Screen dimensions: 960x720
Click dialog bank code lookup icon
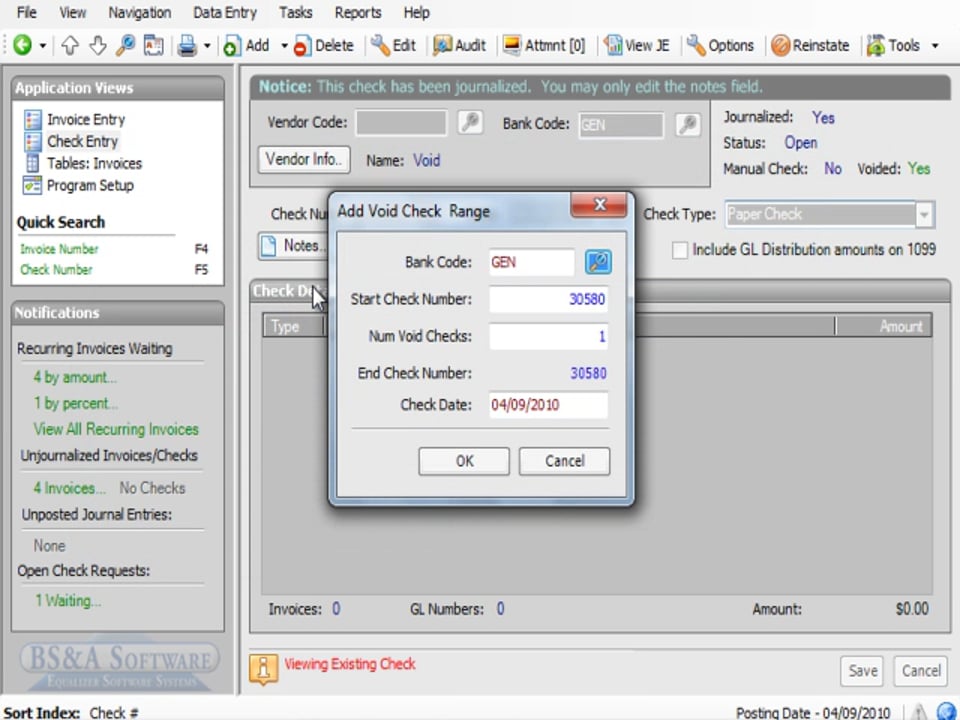tap(598, 262)
